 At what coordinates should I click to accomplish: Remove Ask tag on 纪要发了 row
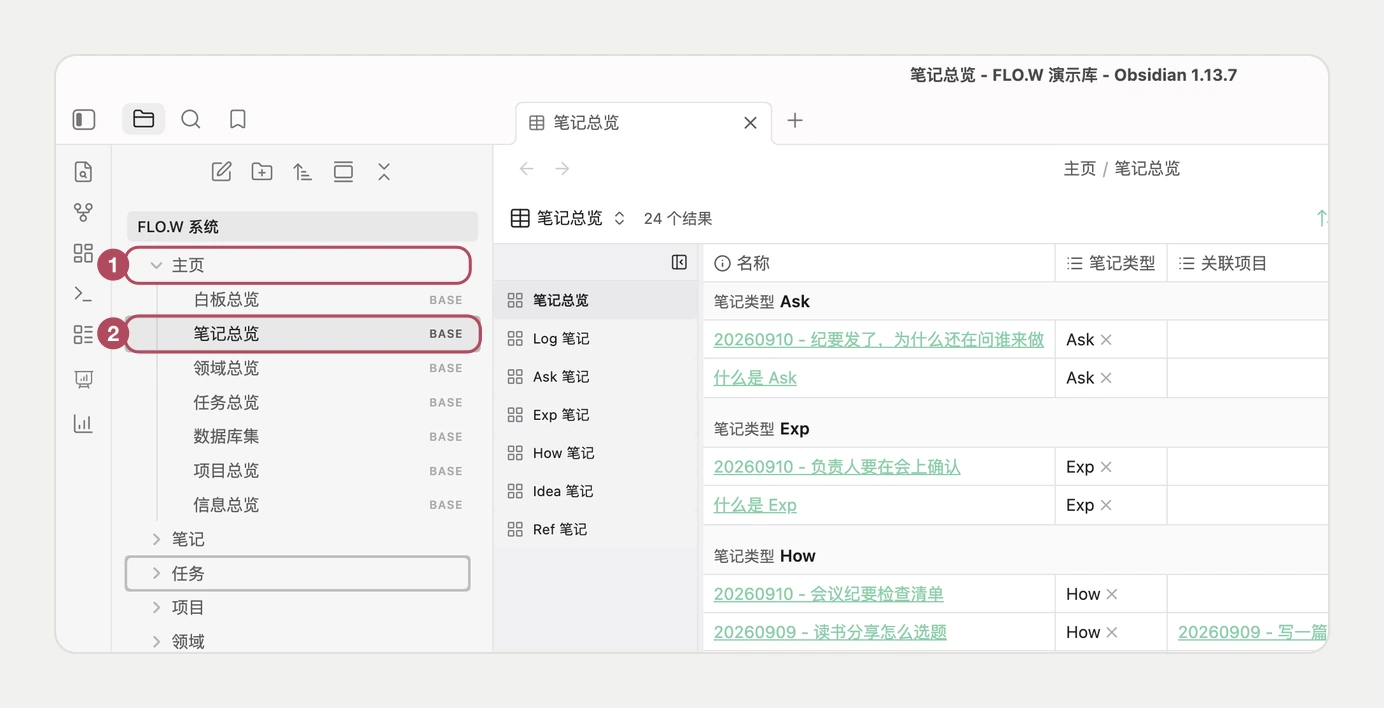[1106, 340]
